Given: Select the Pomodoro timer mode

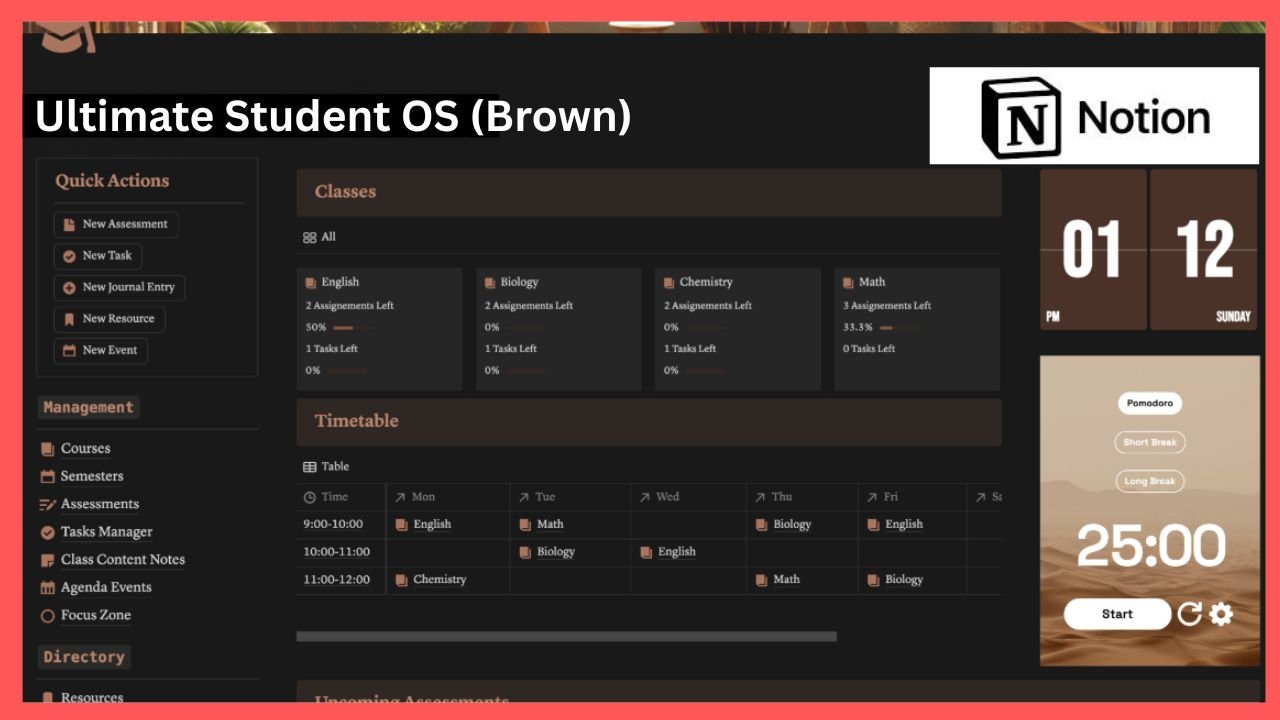Looking at the screenshot, I should coord(1149,404).
